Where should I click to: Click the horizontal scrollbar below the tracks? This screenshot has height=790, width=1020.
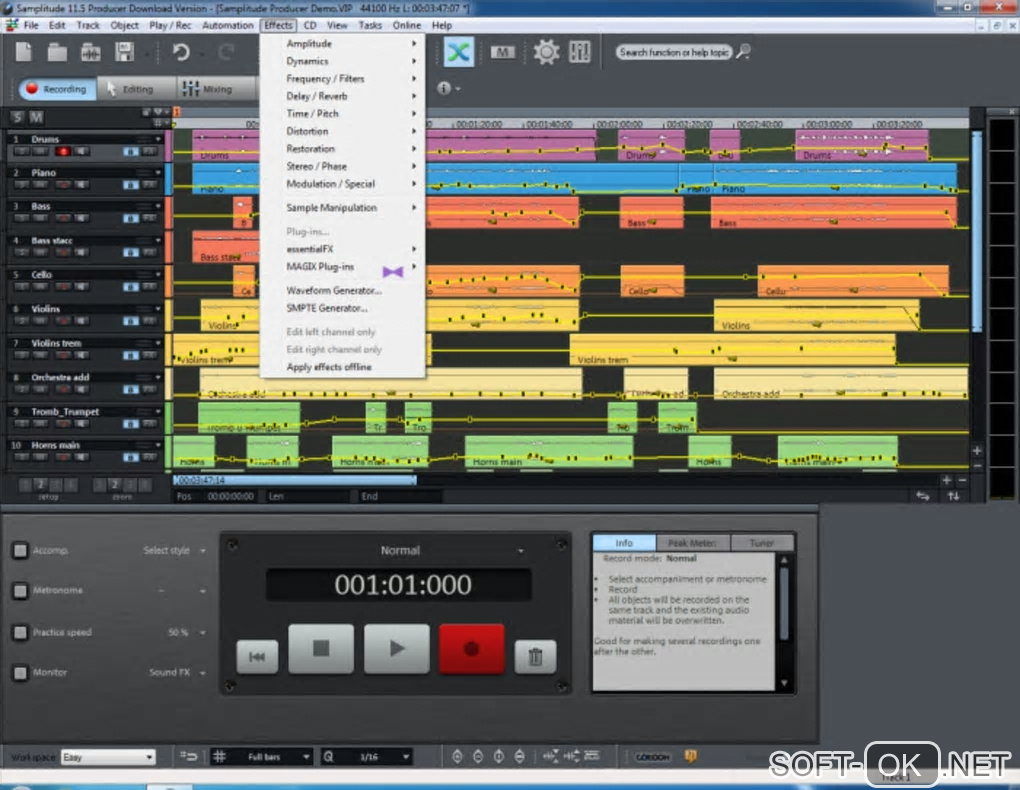coord(295,480)
